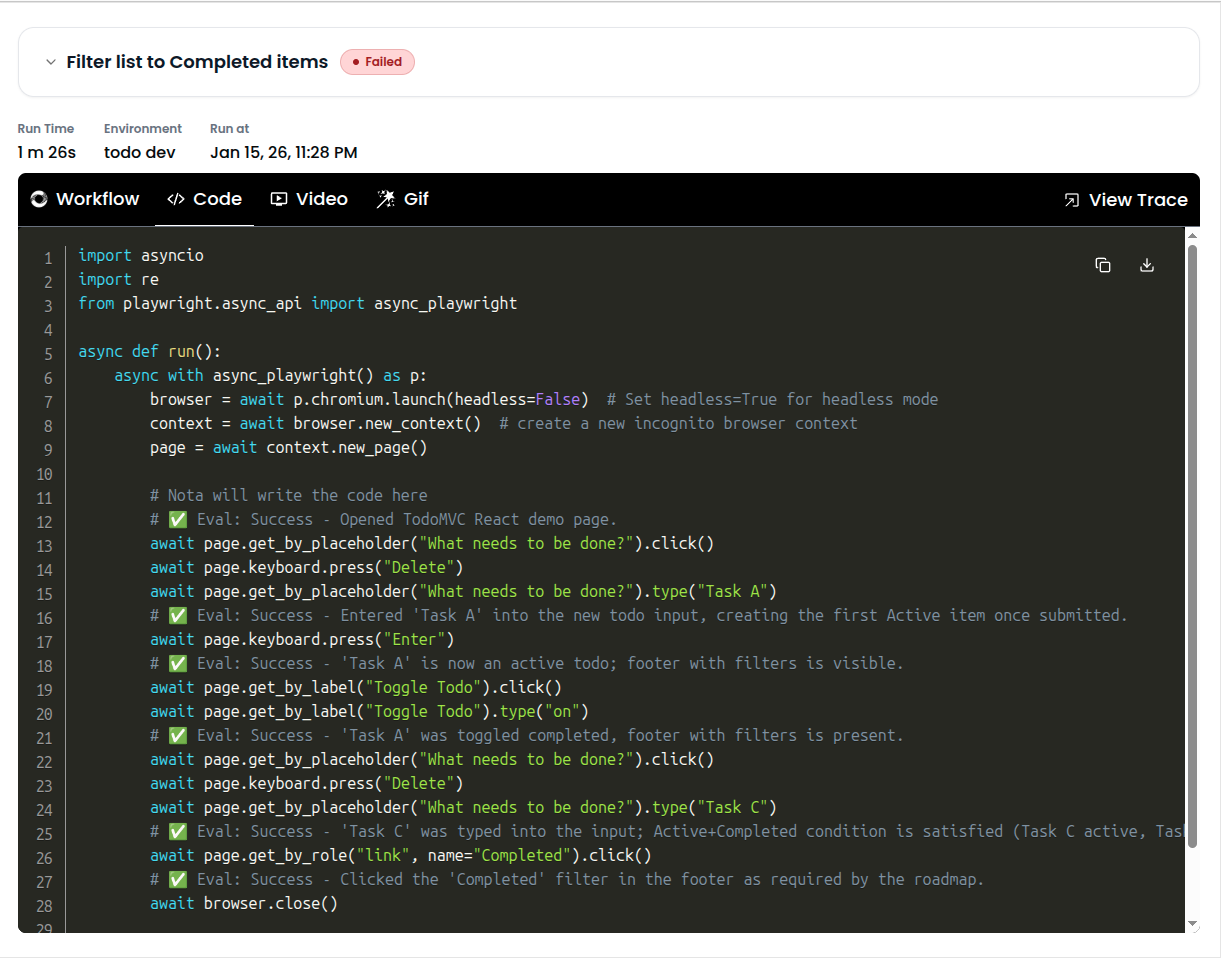
Task: Click line number 28 in the gutter
Action: [x=44, y=905]
